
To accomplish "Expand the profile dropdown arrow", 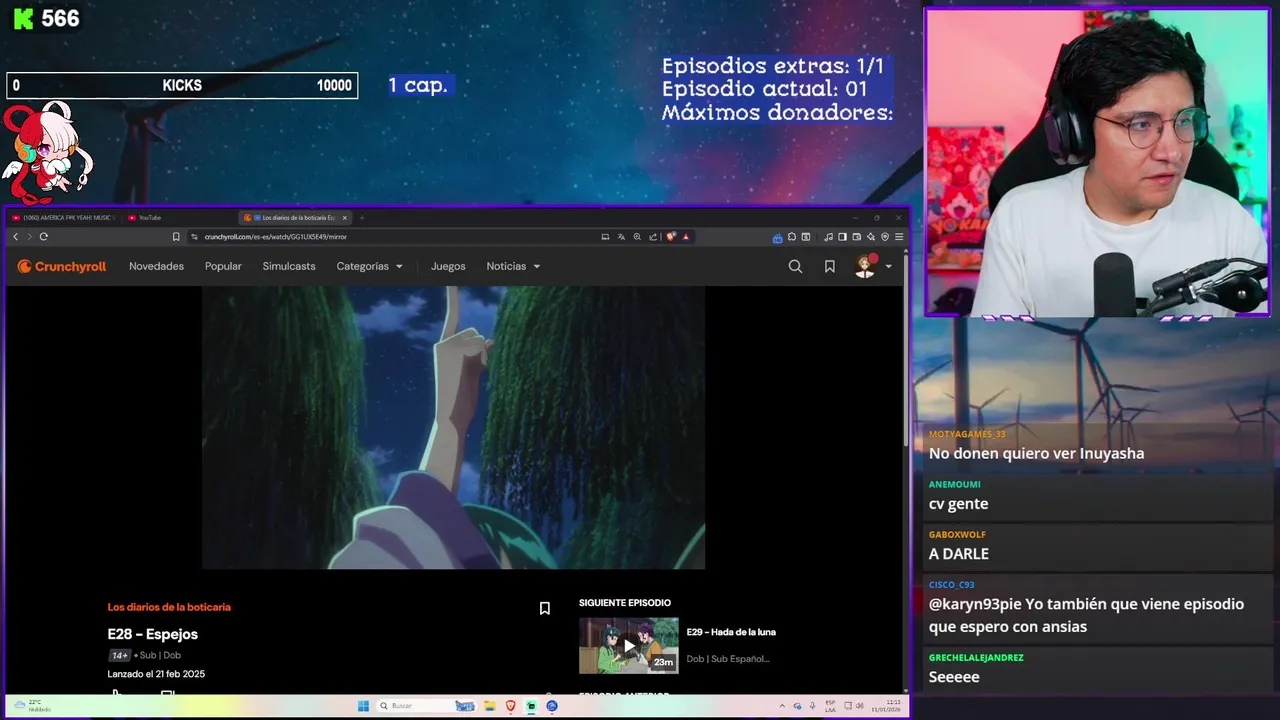I will [888, 267].
